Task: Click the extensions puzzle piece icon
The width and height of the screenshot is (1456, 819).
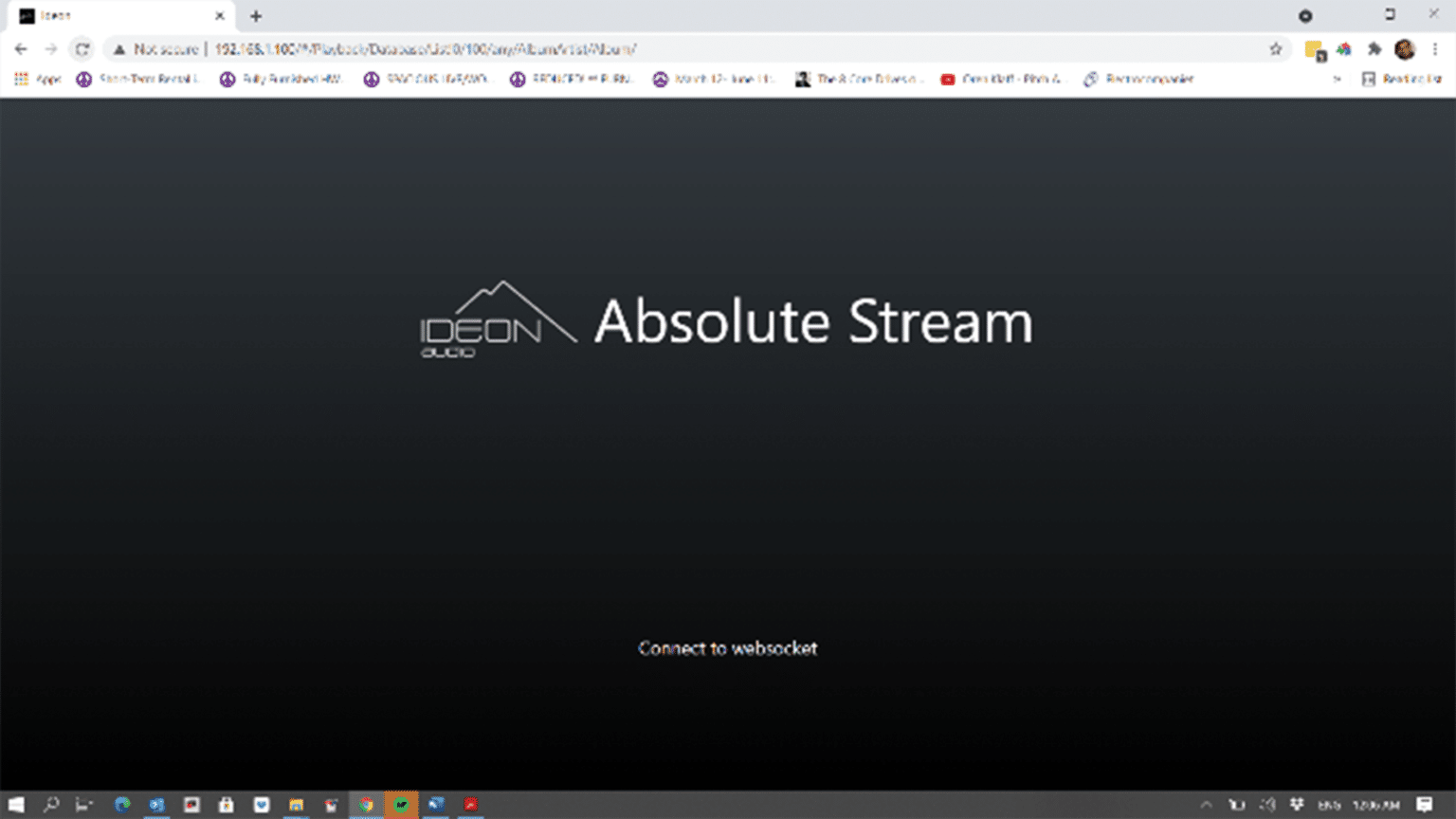Action: point(1375,48)
